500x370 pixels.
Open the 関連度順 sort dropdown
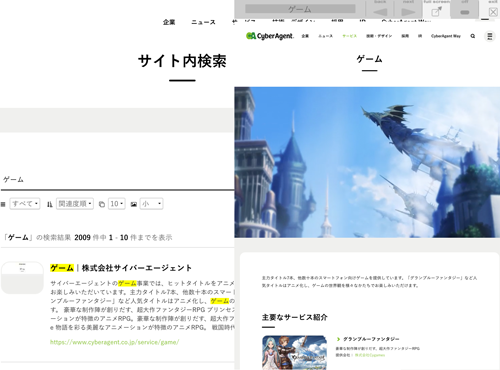pyautogui.click(x=75, y=204)
